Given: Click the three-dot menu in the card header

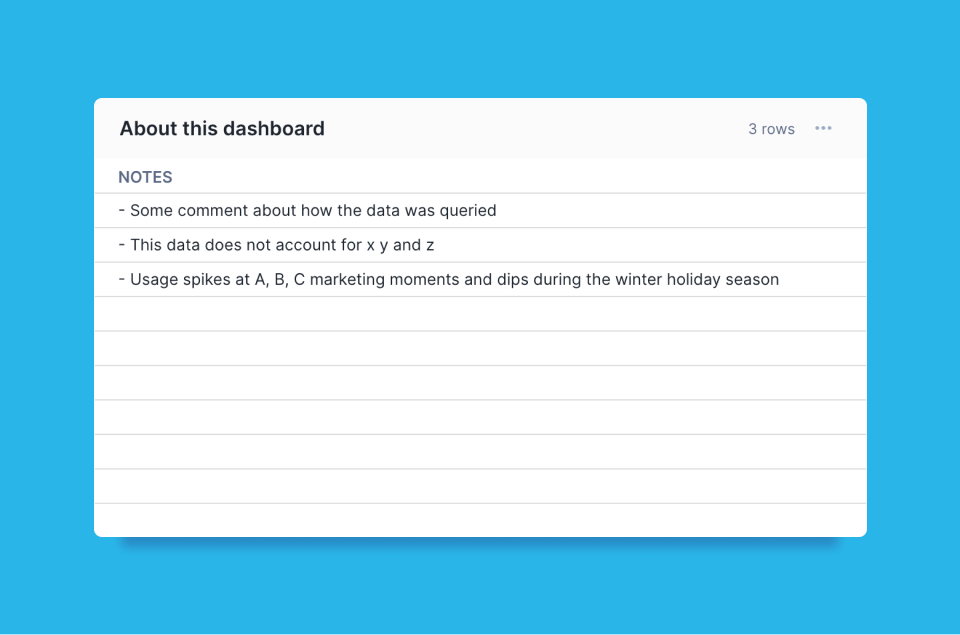Looking at the screenshot, I should coord(823,128).
